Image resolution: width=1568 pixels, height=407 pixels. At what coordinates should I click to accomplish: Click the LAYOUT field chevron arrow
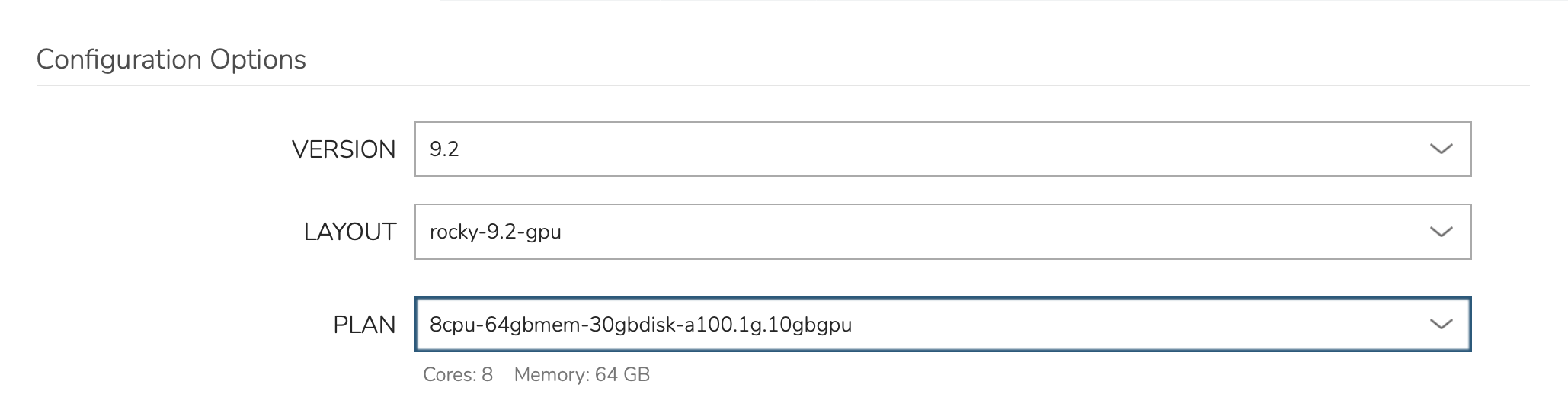click(1441, 232)
